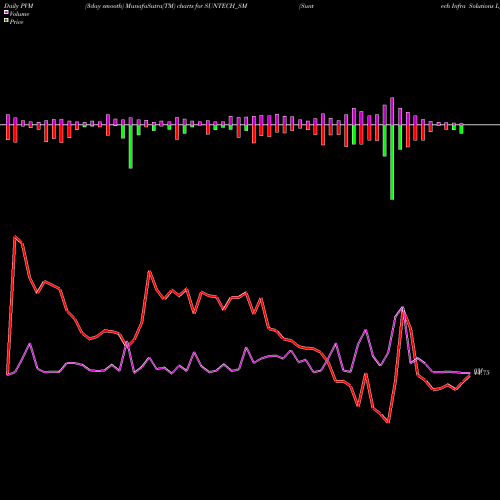The height and width of the screenshot is (500, 500).
Task: Click the Price legend label
Action: tap(16, 22)
